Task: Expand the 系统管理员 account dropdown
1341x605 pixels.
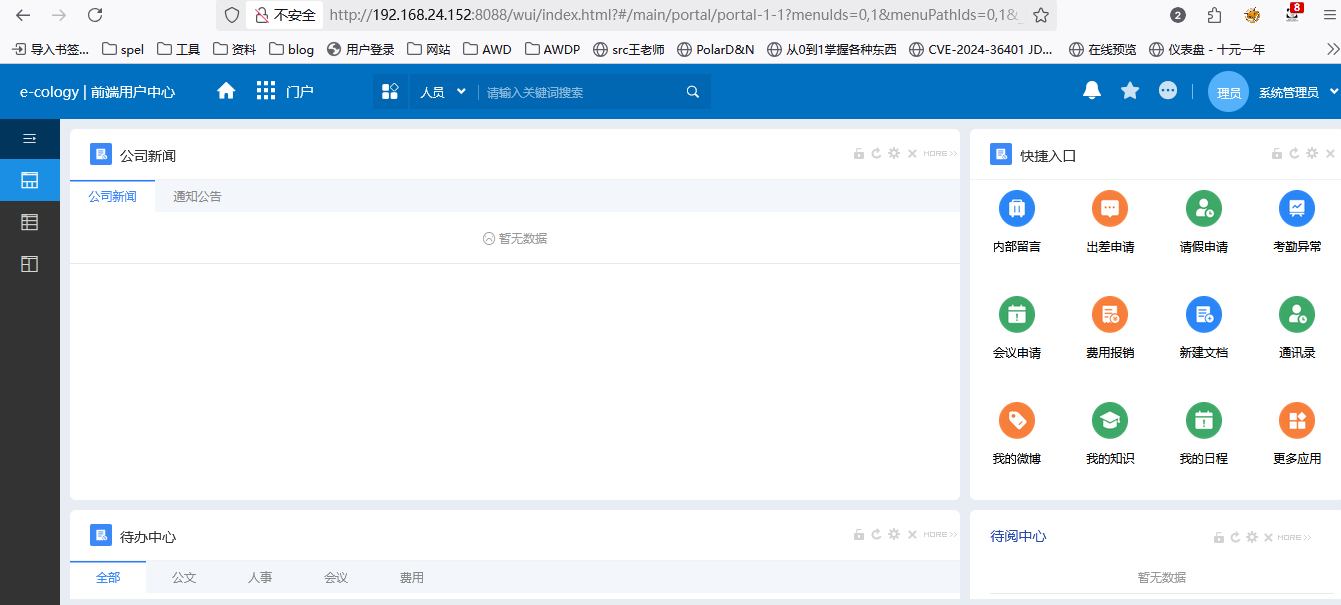Action: (x=1298, y=92)
